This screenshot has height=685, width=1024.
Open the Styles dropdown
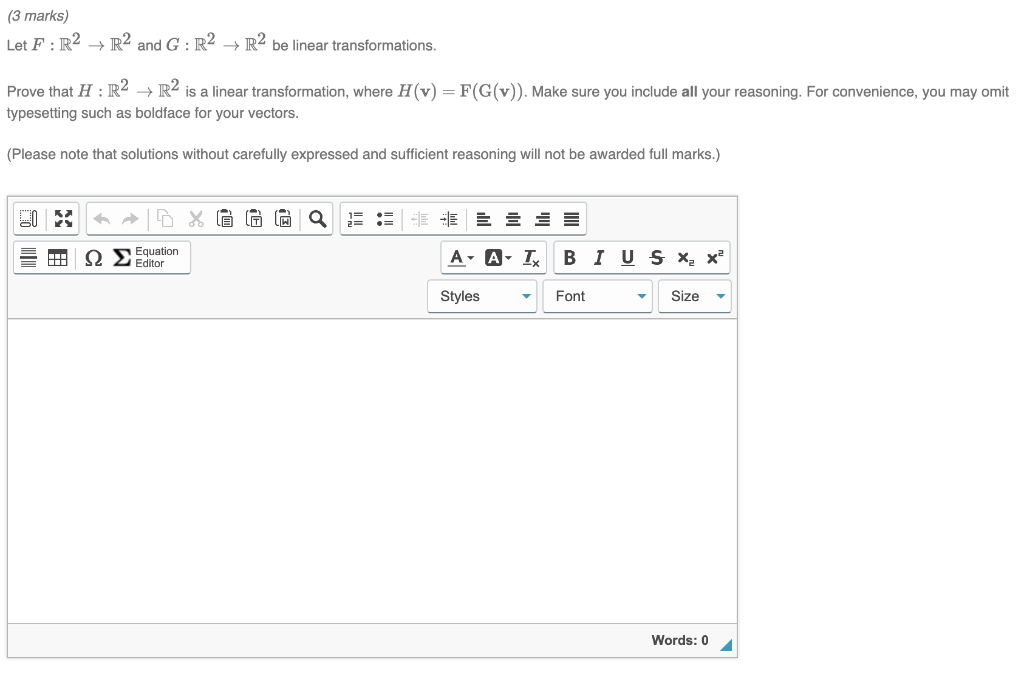[482, 296]
